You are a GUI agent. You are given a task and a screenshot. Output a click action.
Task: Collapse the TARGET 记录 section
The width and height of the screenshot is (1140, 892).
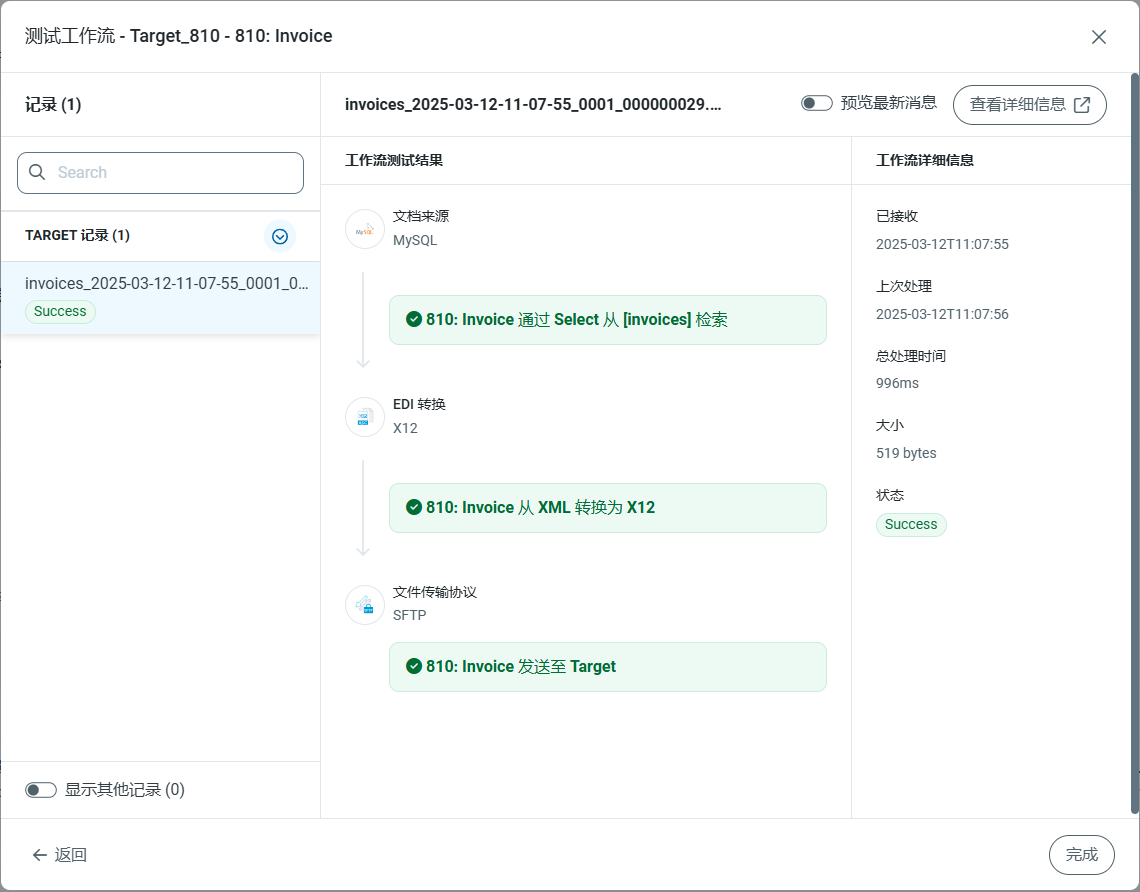280,236
